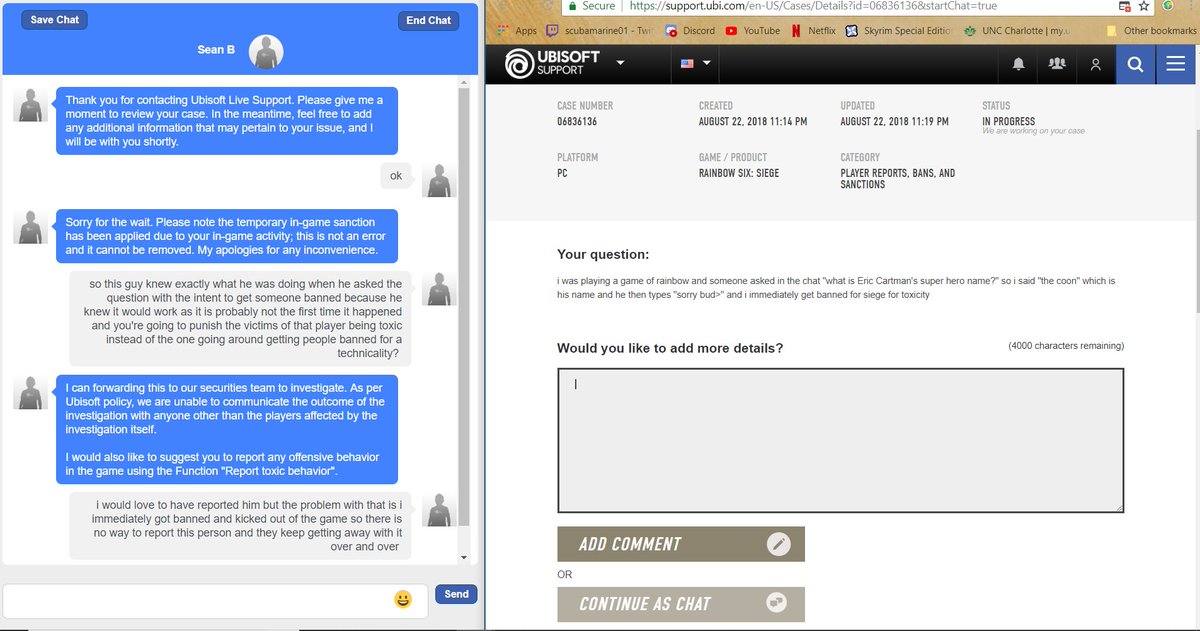Click the Player Reports, Bans, and Sanctions category
Screen dimensions: 1200x631
point(898,179)
